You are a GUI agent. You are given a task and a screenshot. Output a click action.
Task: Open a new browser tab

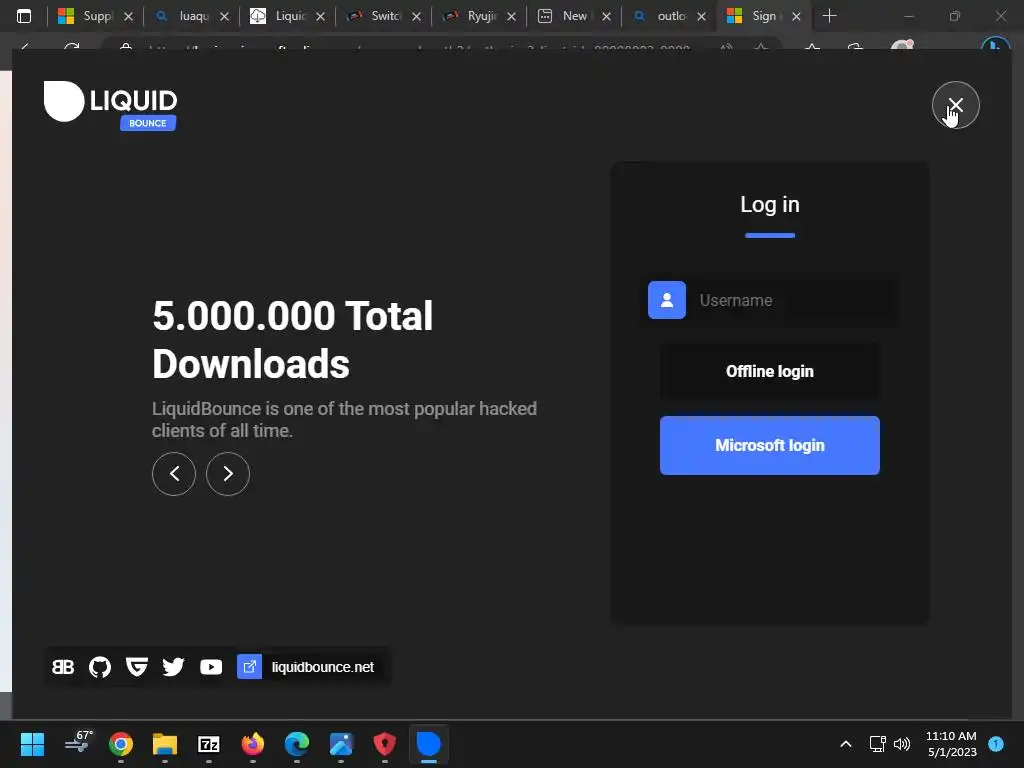point(829,16)
